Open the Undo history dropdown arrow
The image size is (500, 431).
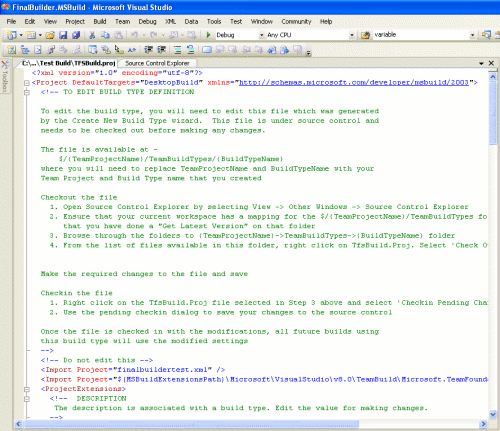tap(144, 35)
